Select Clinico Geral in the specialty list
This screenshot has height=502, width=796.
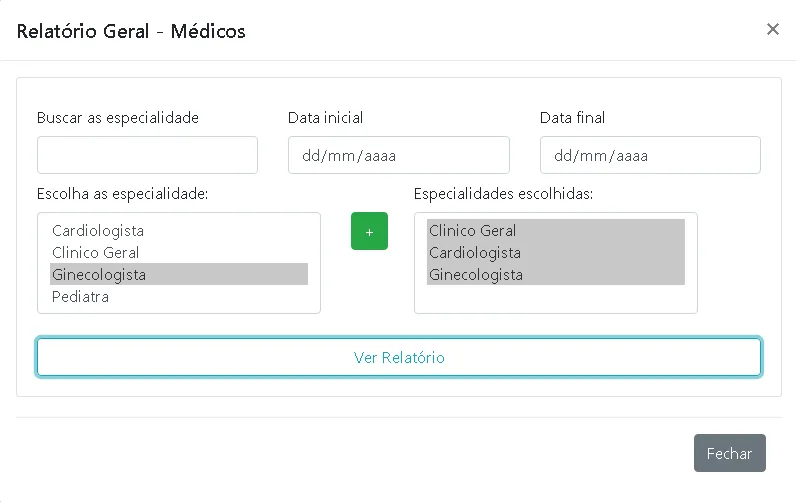[x=96, y=253]
